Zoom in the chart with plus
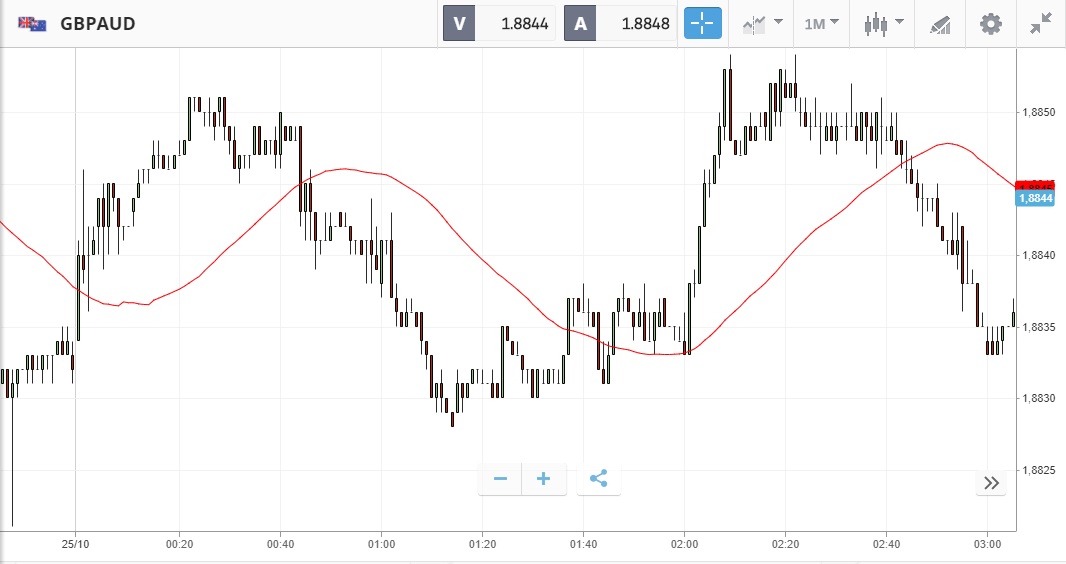The width and height of the screenshot is (1066, 564). (x=544, y=479)
